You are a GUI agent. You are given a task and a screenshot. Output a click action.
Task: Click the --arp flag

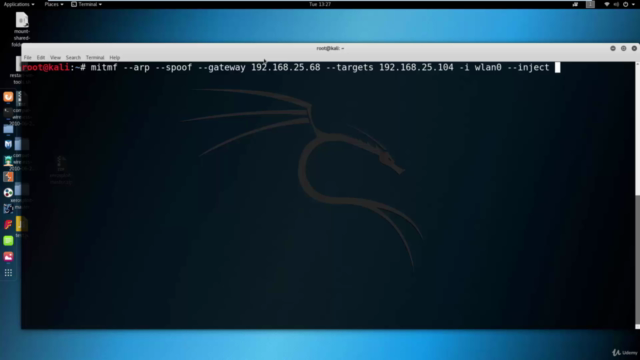click(136, 67)
